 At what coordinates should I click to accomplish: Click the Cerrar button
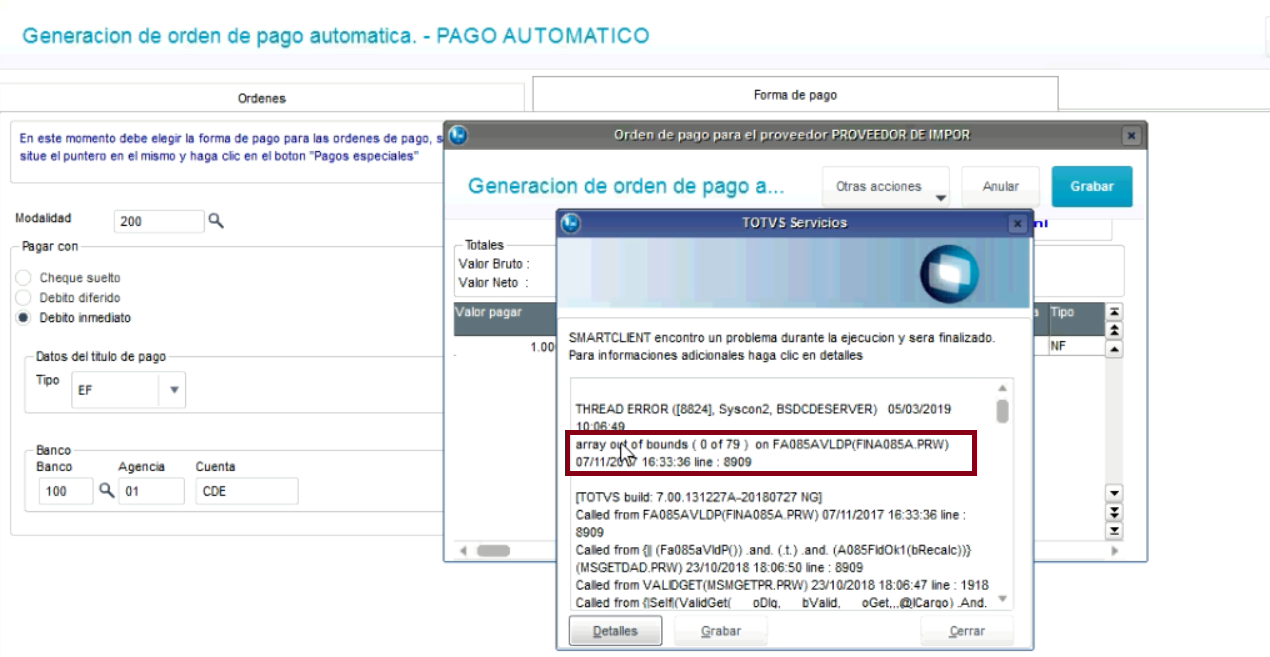pos(967,631)
